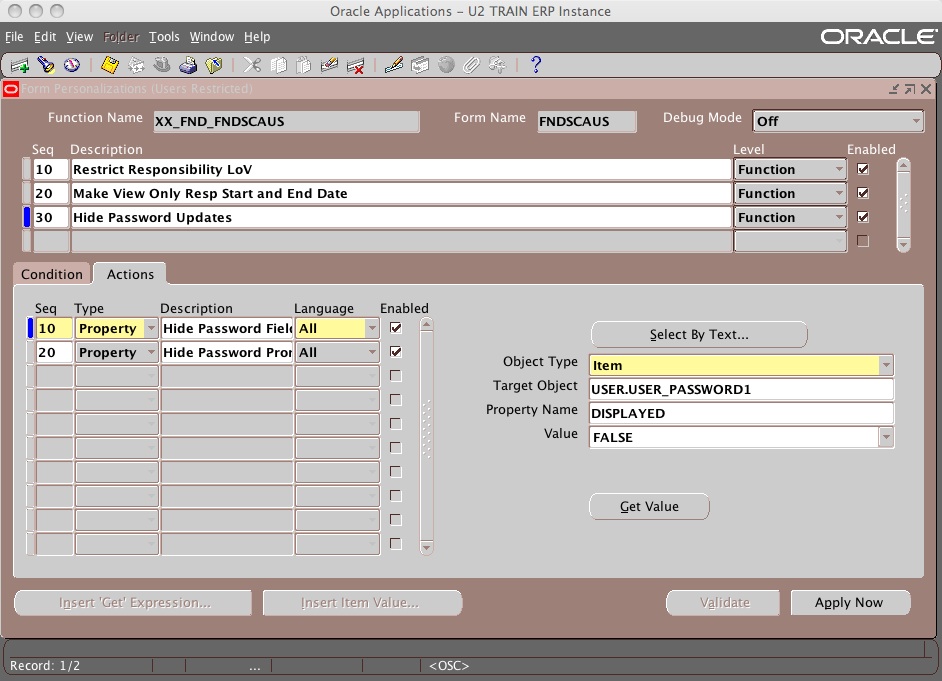
Task: Open the Window menu
Action: pyautogui.click(x=211, y=37)
